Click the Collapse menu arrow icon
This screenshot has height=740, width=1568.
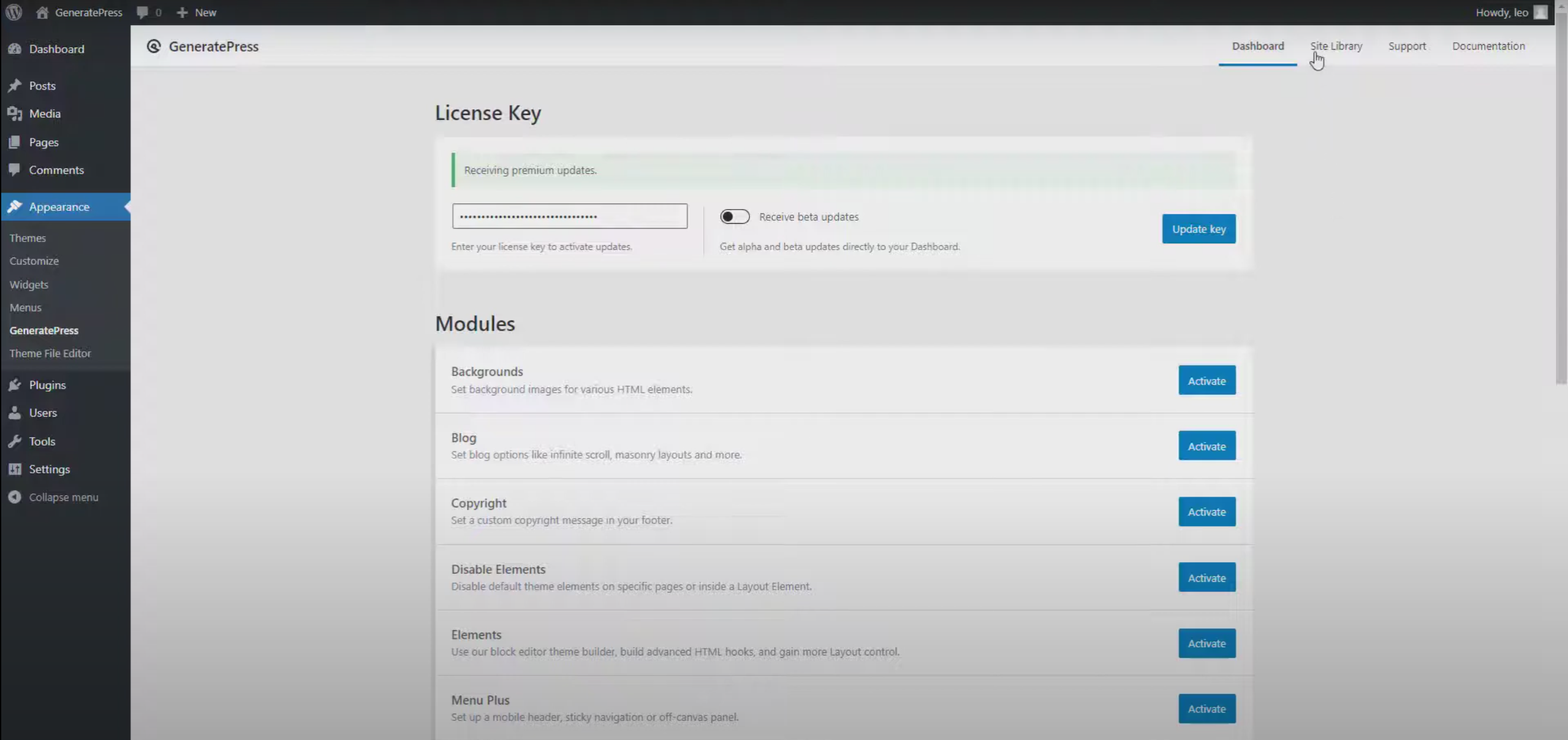pyautogui.click(x=15, y=497)
